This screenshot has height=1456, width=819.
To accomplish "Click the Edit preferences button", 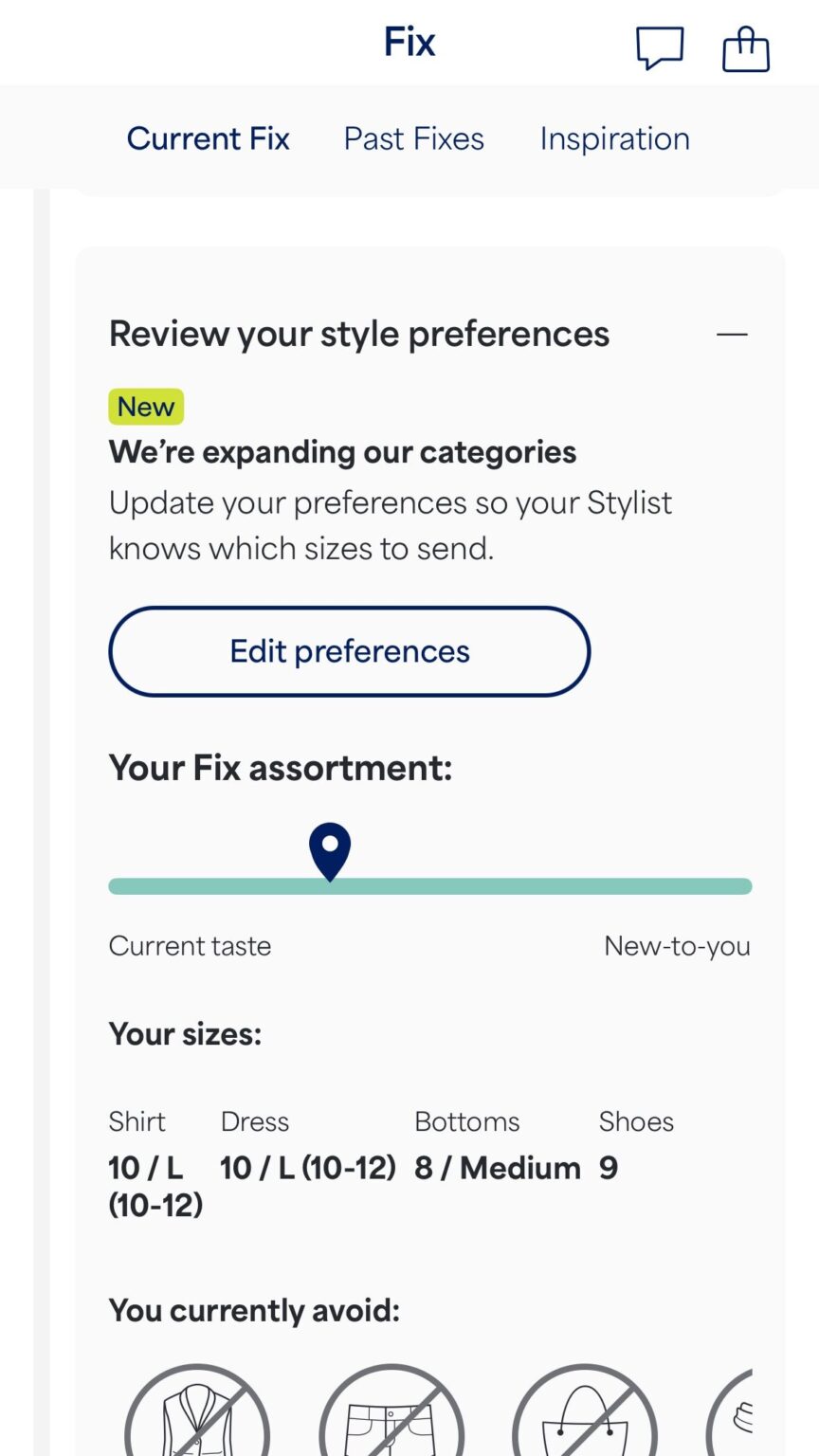I will click(x=349, y=651).
